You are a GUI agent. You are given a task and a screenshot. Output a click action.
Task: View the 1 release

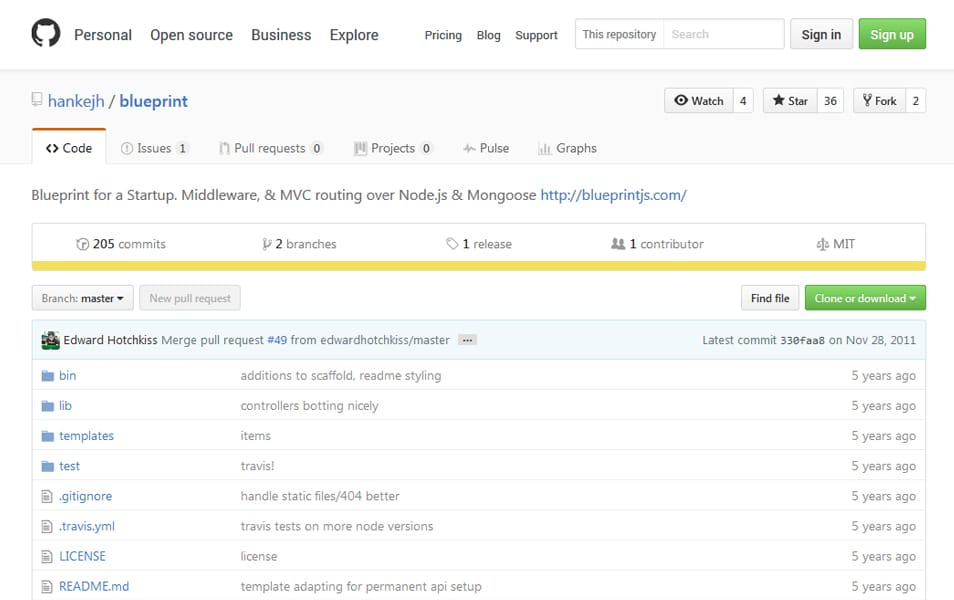(479, 244)
